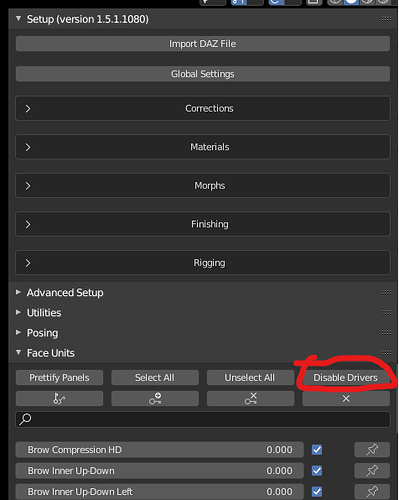Expand the Rigging section
Screen dimensions: 399x500
tap(203, 263)
